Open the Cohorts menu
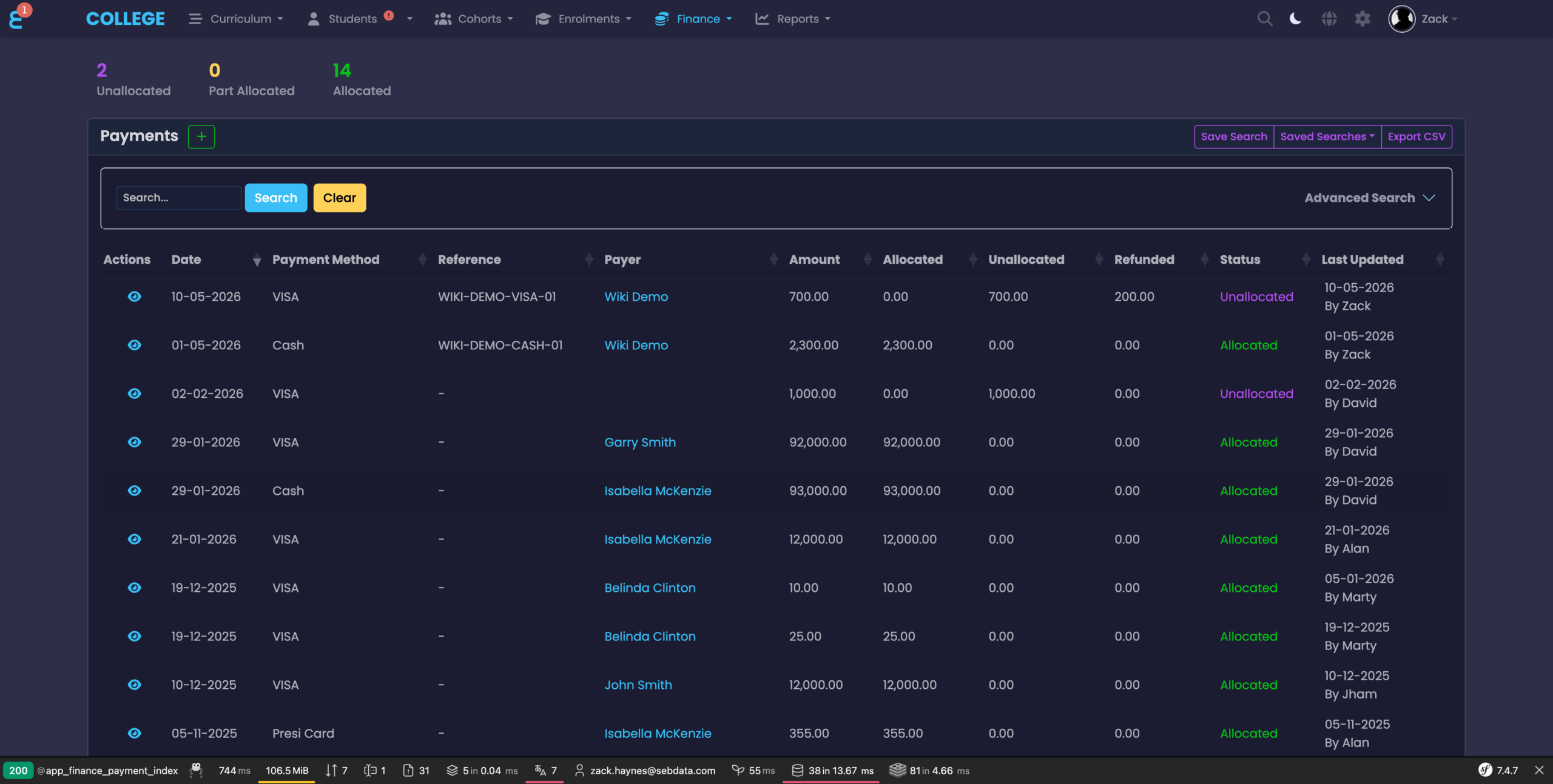1553x784 pixels. [x=474, y=19]
